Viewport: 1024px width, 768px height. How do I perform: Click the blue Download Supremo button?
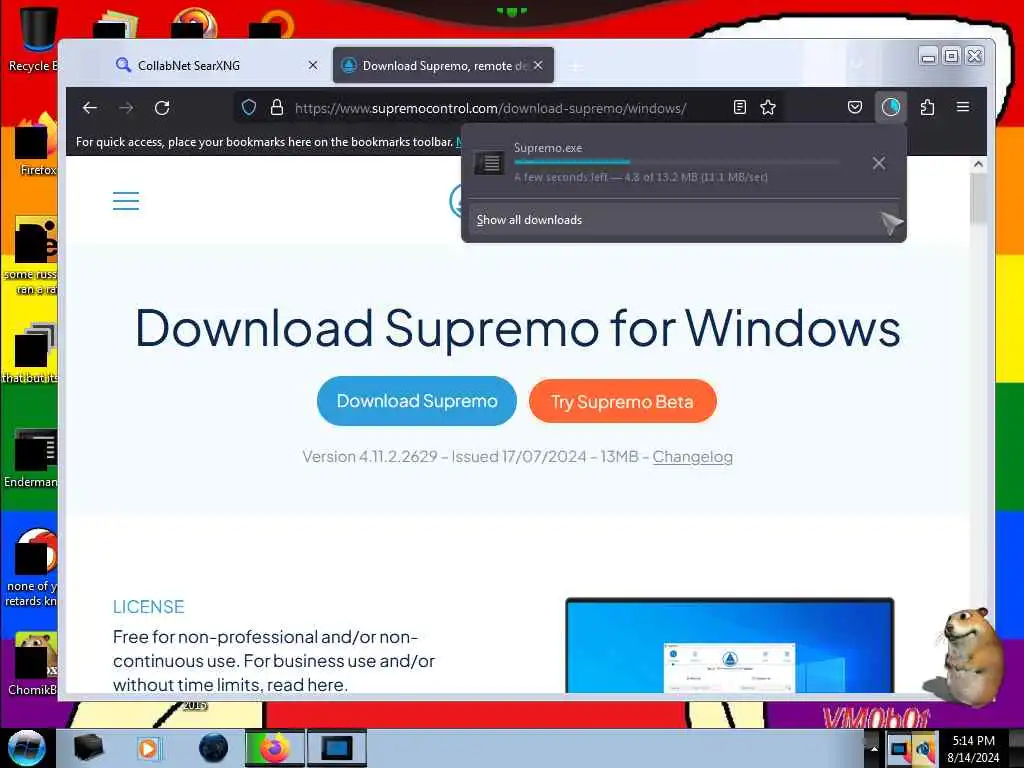(417, 401)
